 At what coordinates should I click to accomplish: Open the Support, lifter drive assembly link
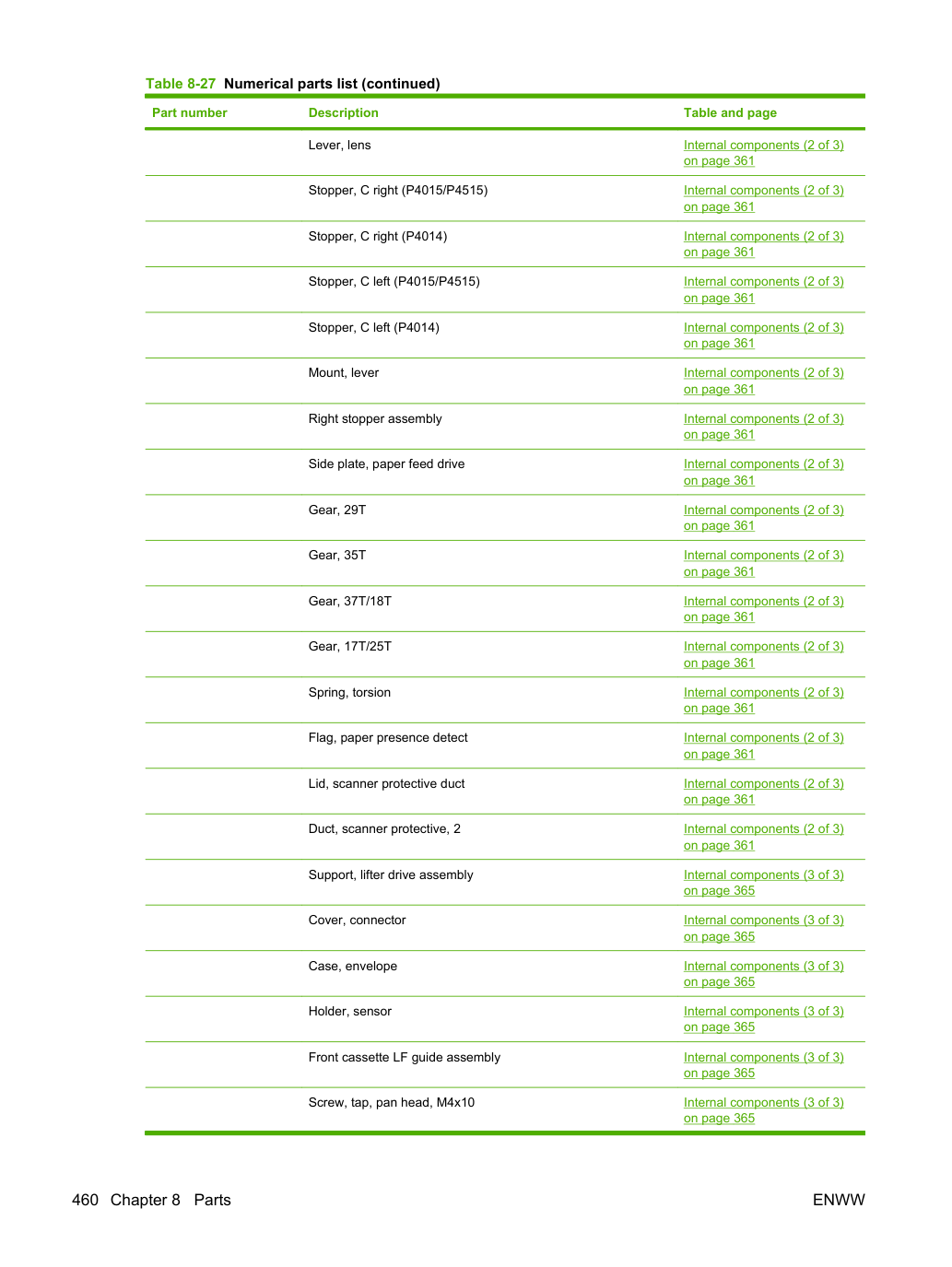(763, 883)
